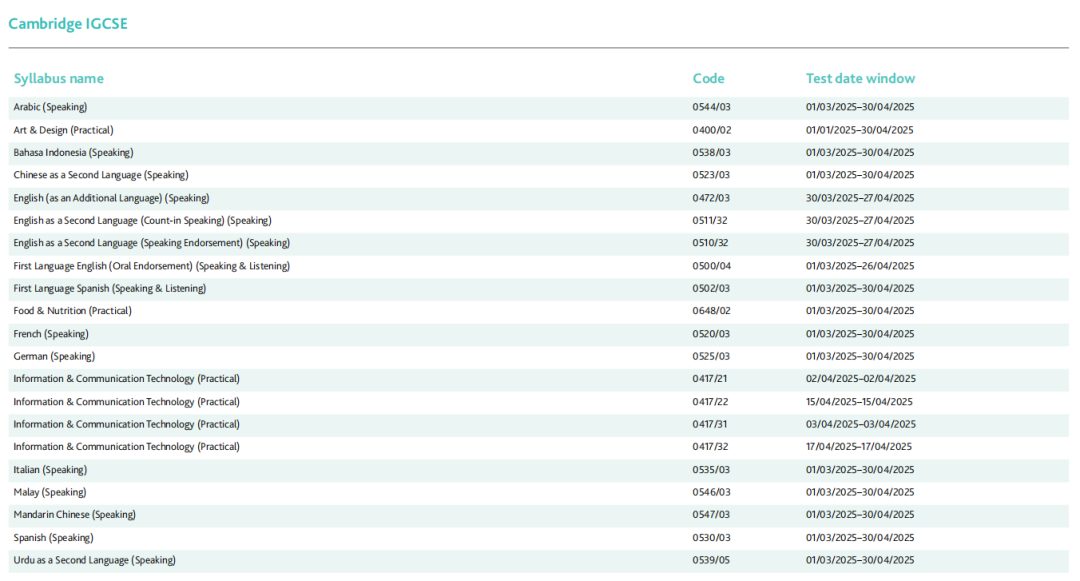Select ICT practical code 0417/32
The height and width of the screenshot is (581, 1080).
pyautogui.click(x=710, y=447)
